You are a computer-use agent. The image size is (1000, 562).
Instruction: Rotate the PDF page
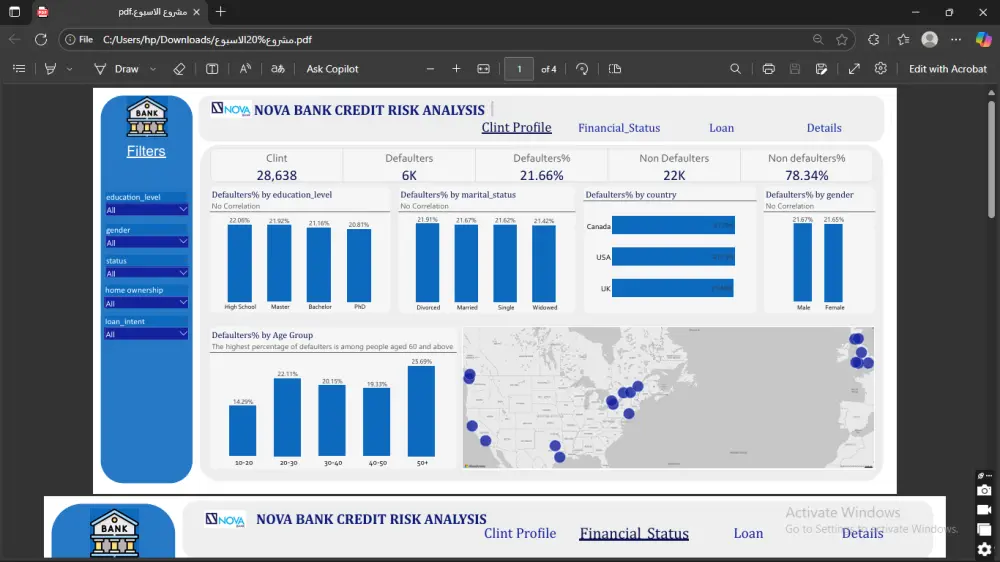tap(582, 69)
